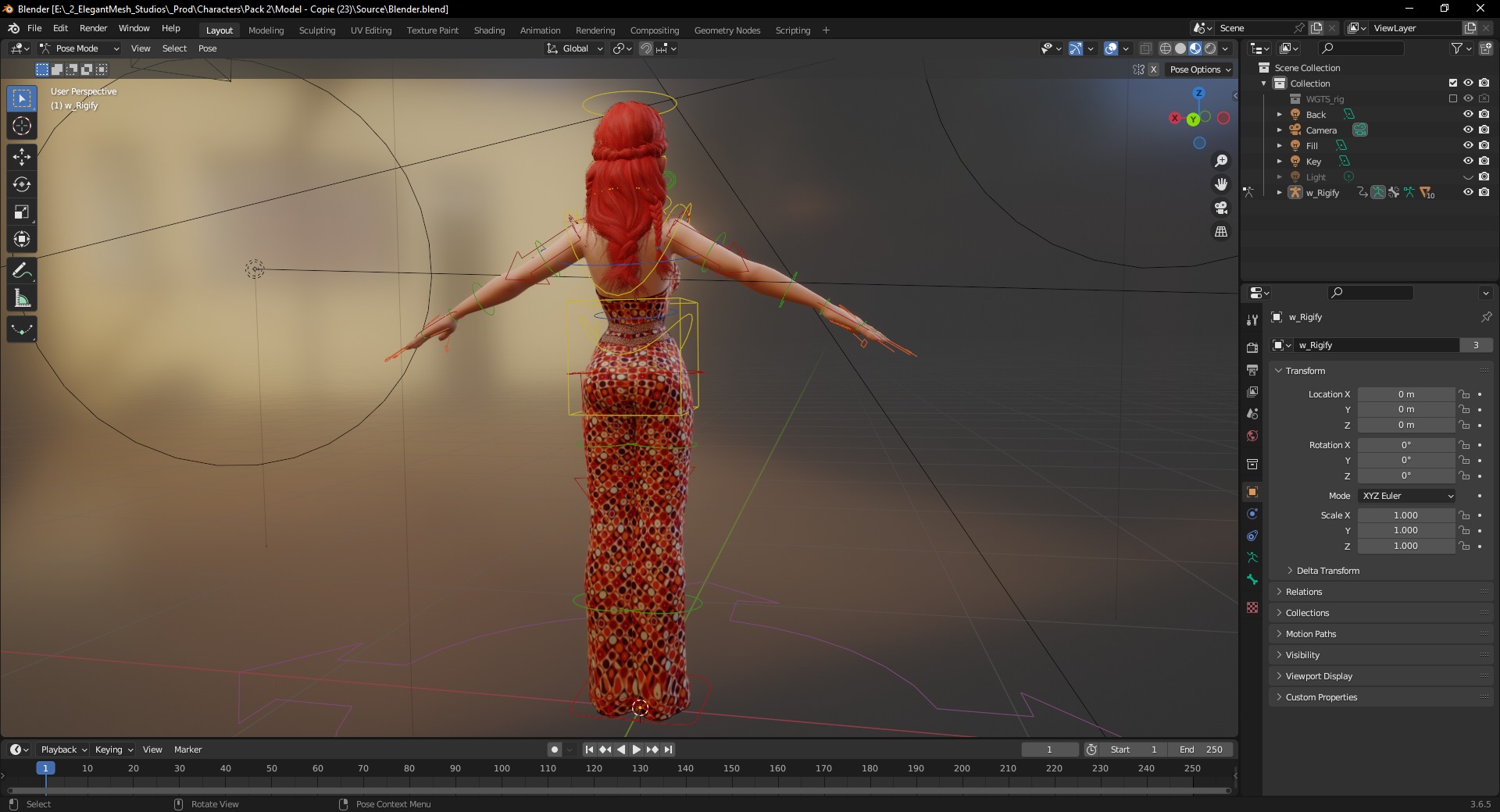This screenshot has width=1500, height=812.
Task: Activate the Move tool
Action: [x=22, y=157]
